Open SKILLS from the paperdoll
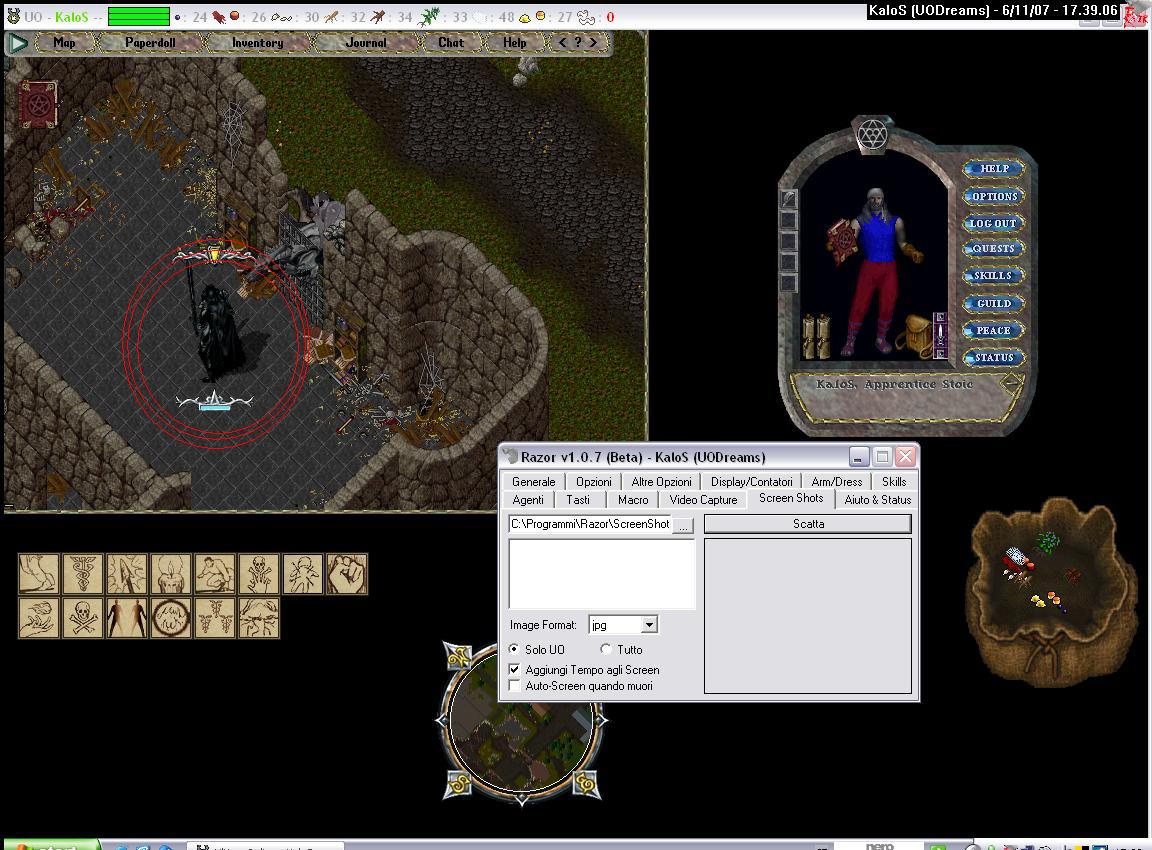Viewport: 1152px width, 850px height. tap(994, 275)
